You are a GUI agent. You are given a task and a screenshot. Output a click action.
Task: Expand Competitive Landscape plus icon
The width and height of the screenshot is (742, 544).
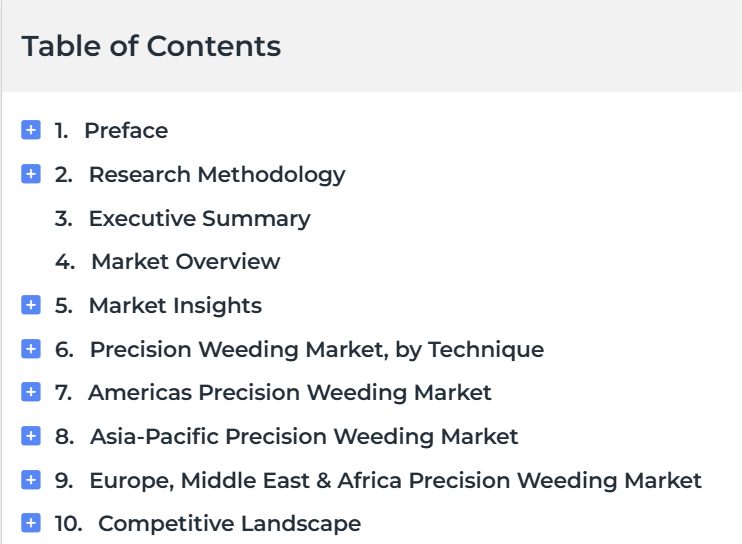[x=31, y=523]
